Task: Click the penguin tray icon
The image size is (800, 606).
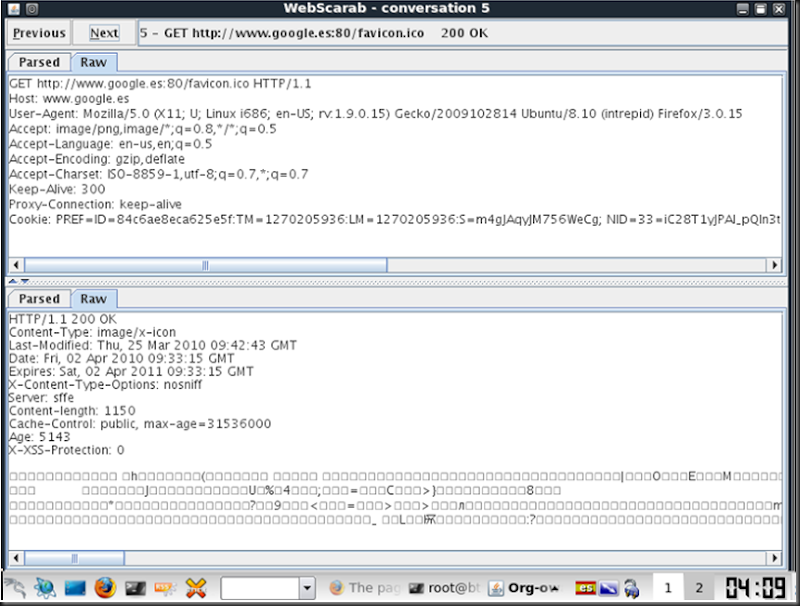Action: pyautogui.click(x=631, y=588)
